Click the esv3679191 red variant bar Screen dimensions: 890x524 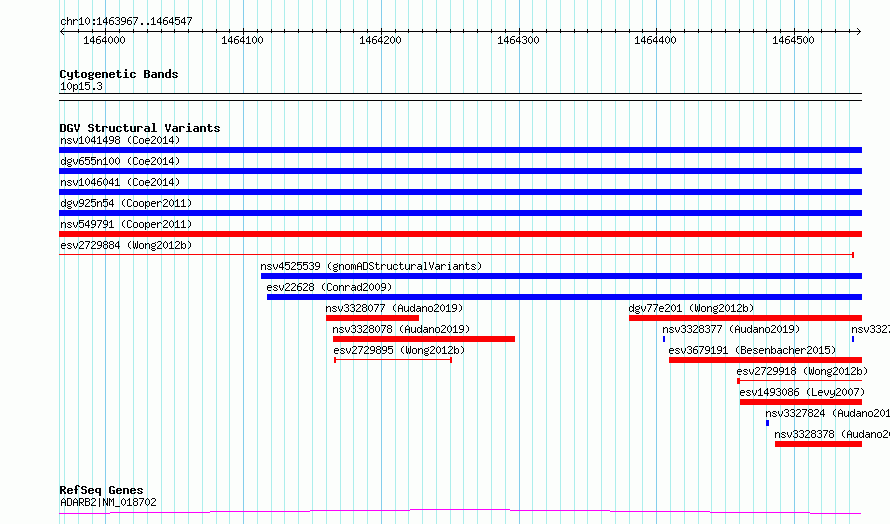coord(765,360)
